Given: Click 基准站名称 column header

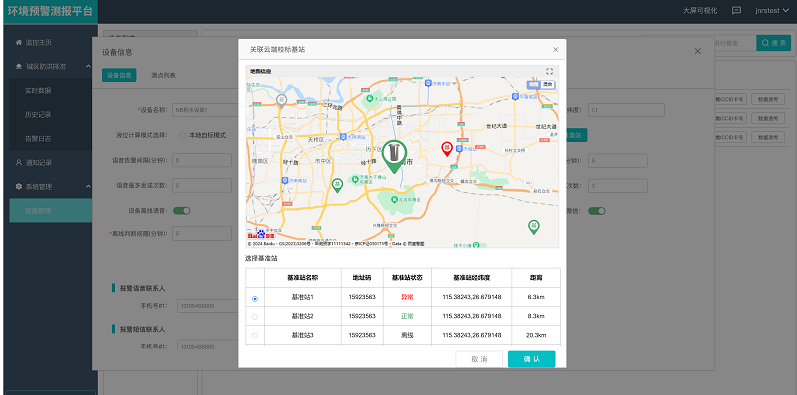Looking at the screenshot, I should pyautogui.click(x=302, y=278).
